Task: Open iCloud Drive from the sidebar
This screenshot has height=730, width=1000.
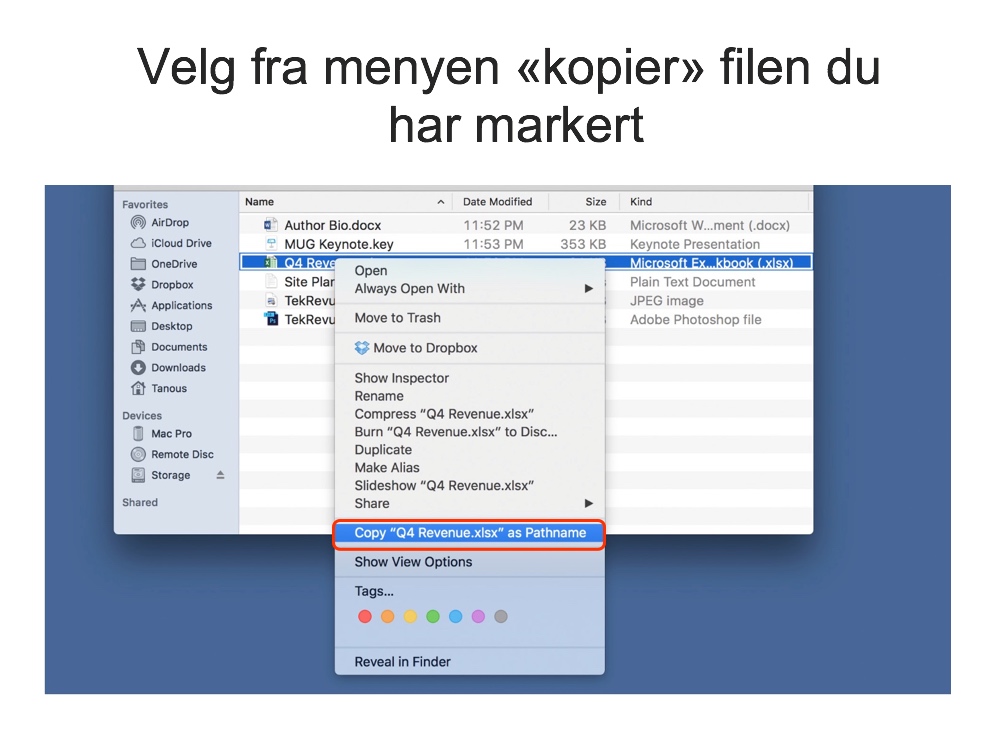Action: click(x=139, y=243)
